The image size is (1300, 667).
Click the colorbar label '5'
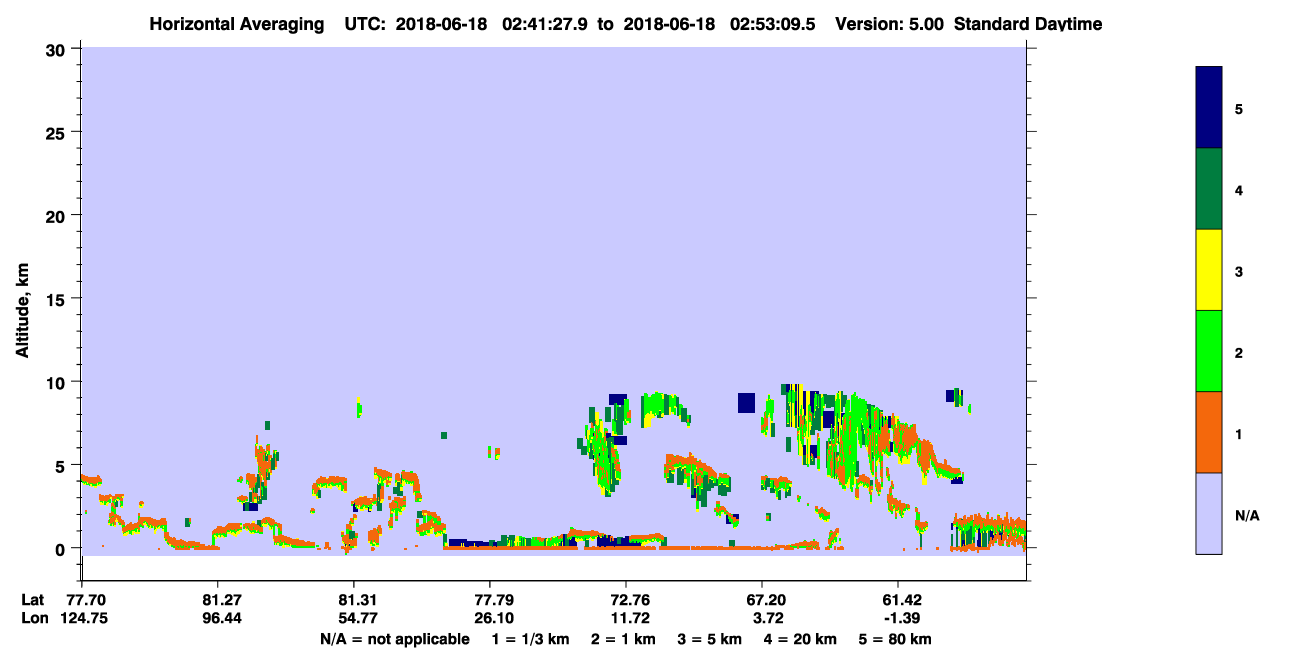click(x=1239, y=108)
